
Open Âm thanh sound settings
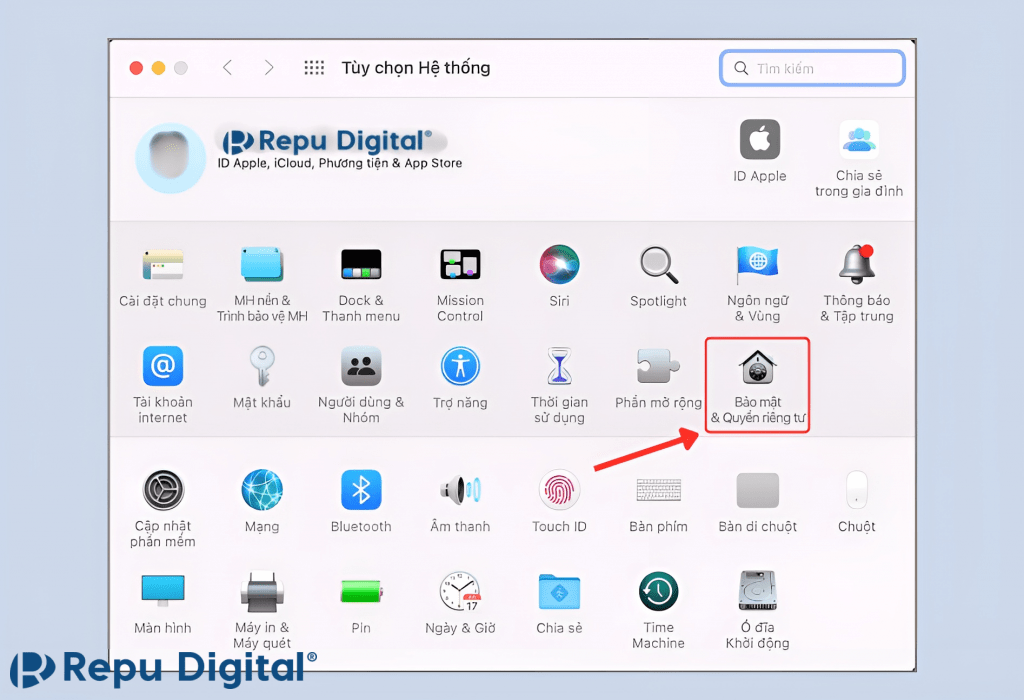tap(460, 490)
